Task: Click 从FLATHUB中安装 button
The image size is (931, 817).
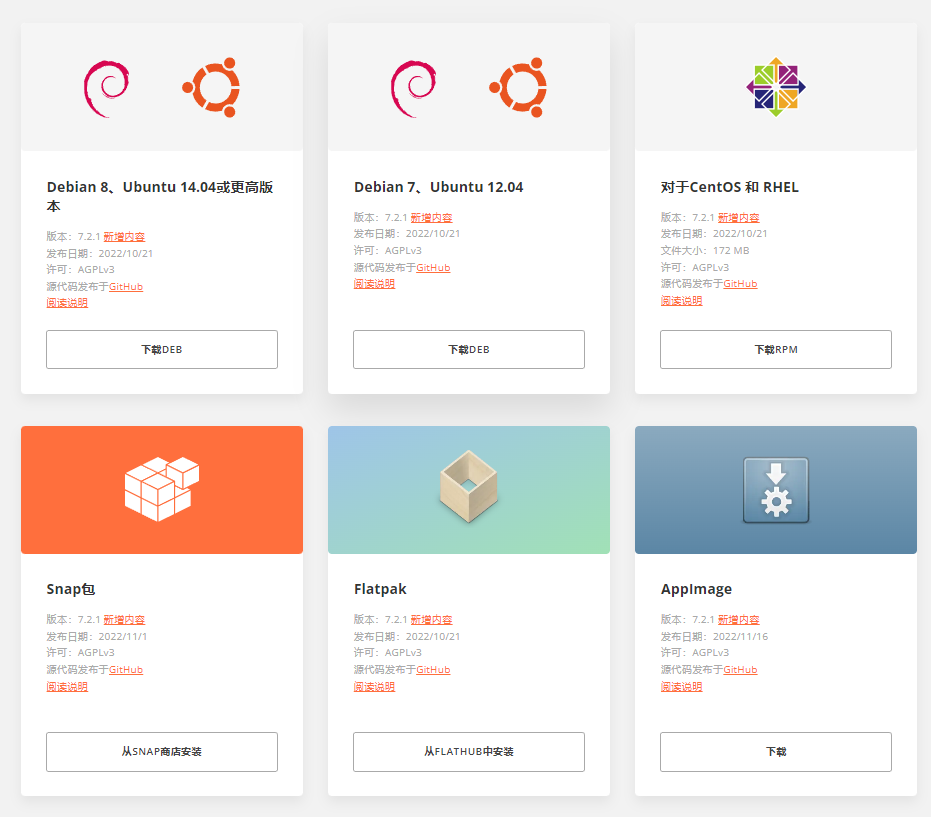Action: tap(469, 752)
